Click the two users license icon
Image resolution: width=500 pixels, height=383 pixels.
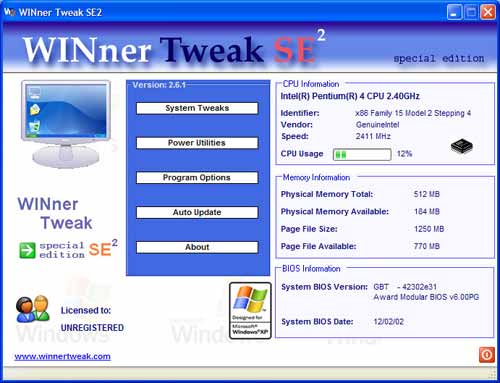33,309
